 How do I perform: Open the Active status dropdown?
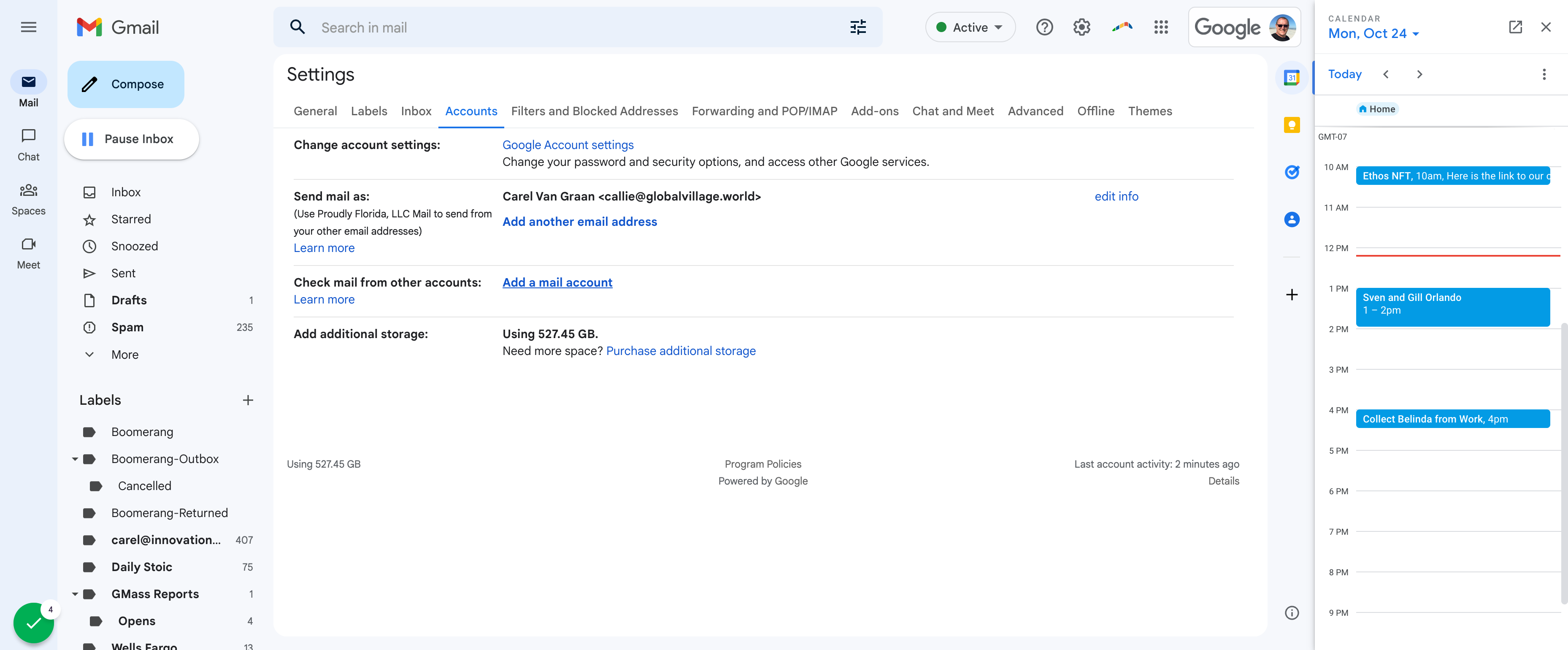pos(970,27)
